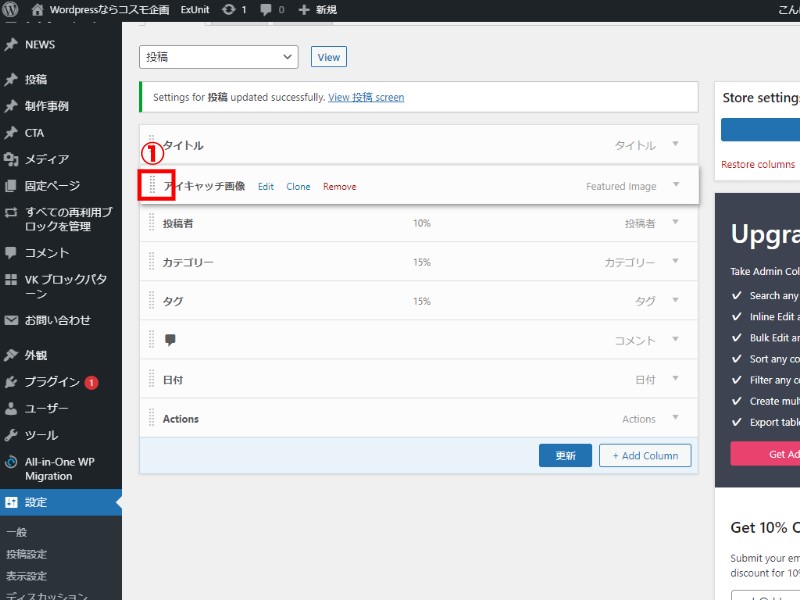Image resolution: width=800 pixels, height=600 pixels.
Task: Click comment bubble icon column row
Action: click(170, 340)
